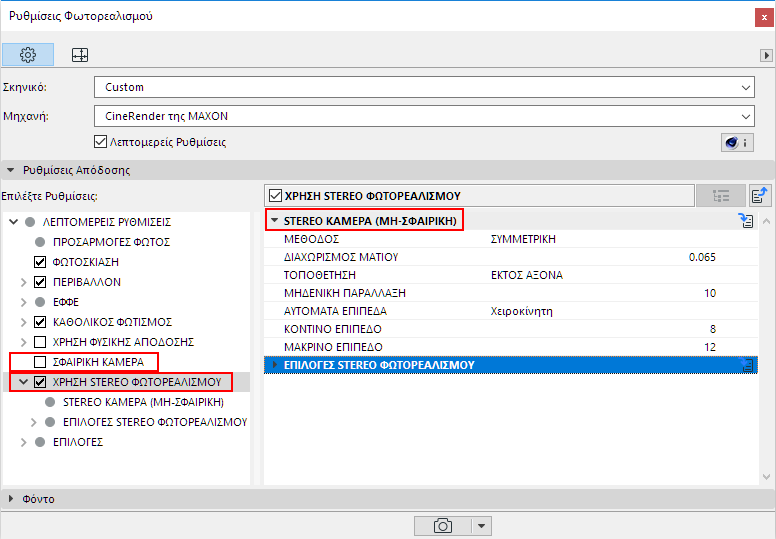
Task: Select the ΑΥΤΟΜΑΤΑ ΕΠΙΠΕΔΑ row label
Action: click(335, 311)
